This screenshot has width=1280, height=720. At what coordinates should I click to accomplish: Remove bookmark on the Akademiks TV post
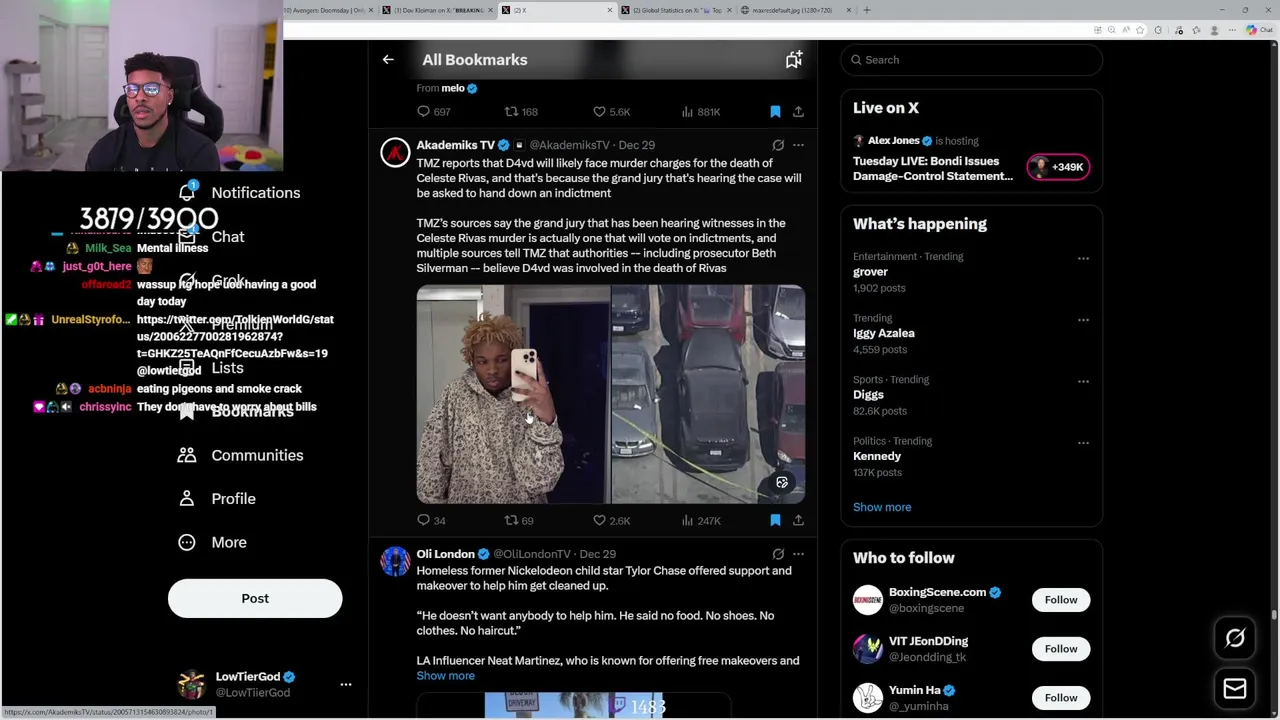(x=775, y=520)
